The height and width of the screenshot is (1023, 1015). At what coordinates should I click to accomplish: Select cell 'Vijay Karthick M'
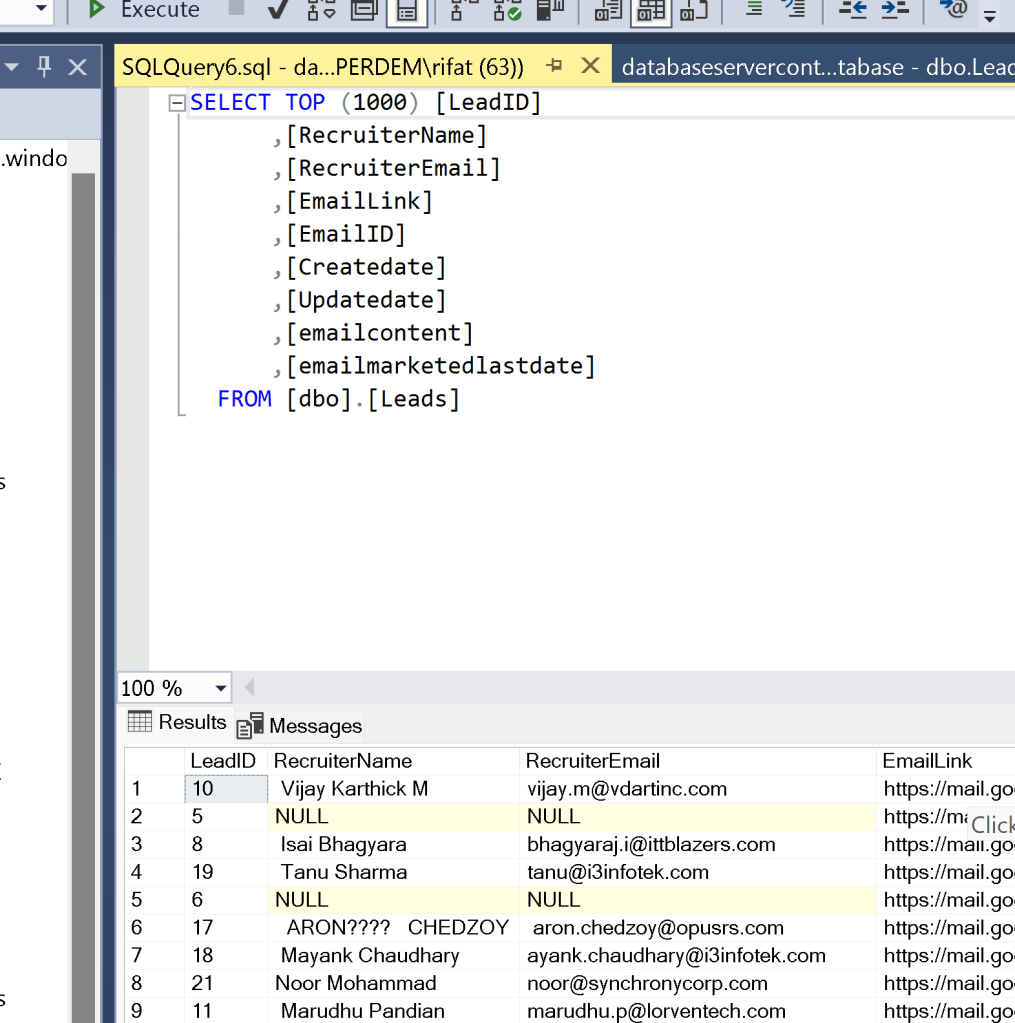pyautogui.click(x=393, y=789)
